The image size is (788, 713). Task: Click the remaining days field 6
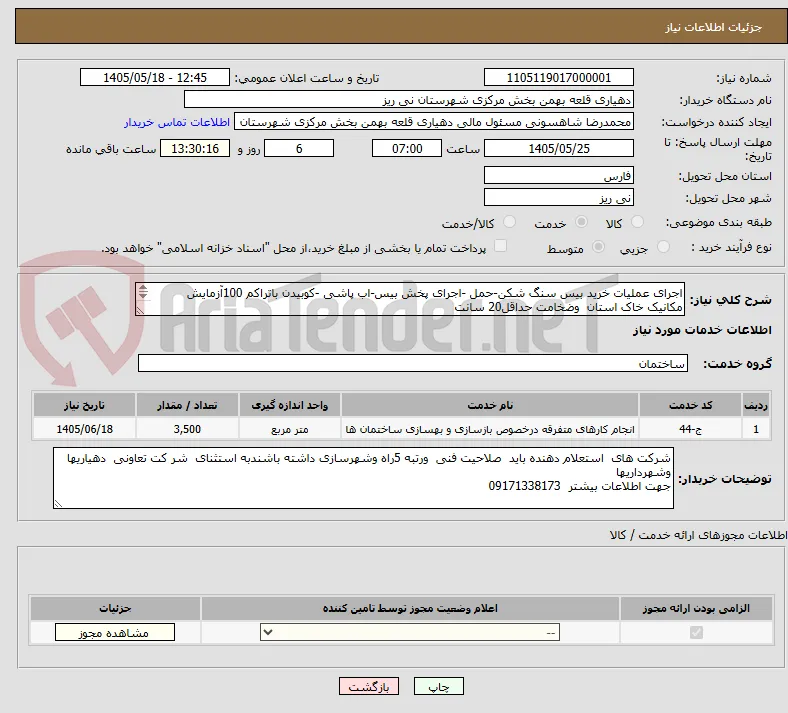(x=299, y=149)
